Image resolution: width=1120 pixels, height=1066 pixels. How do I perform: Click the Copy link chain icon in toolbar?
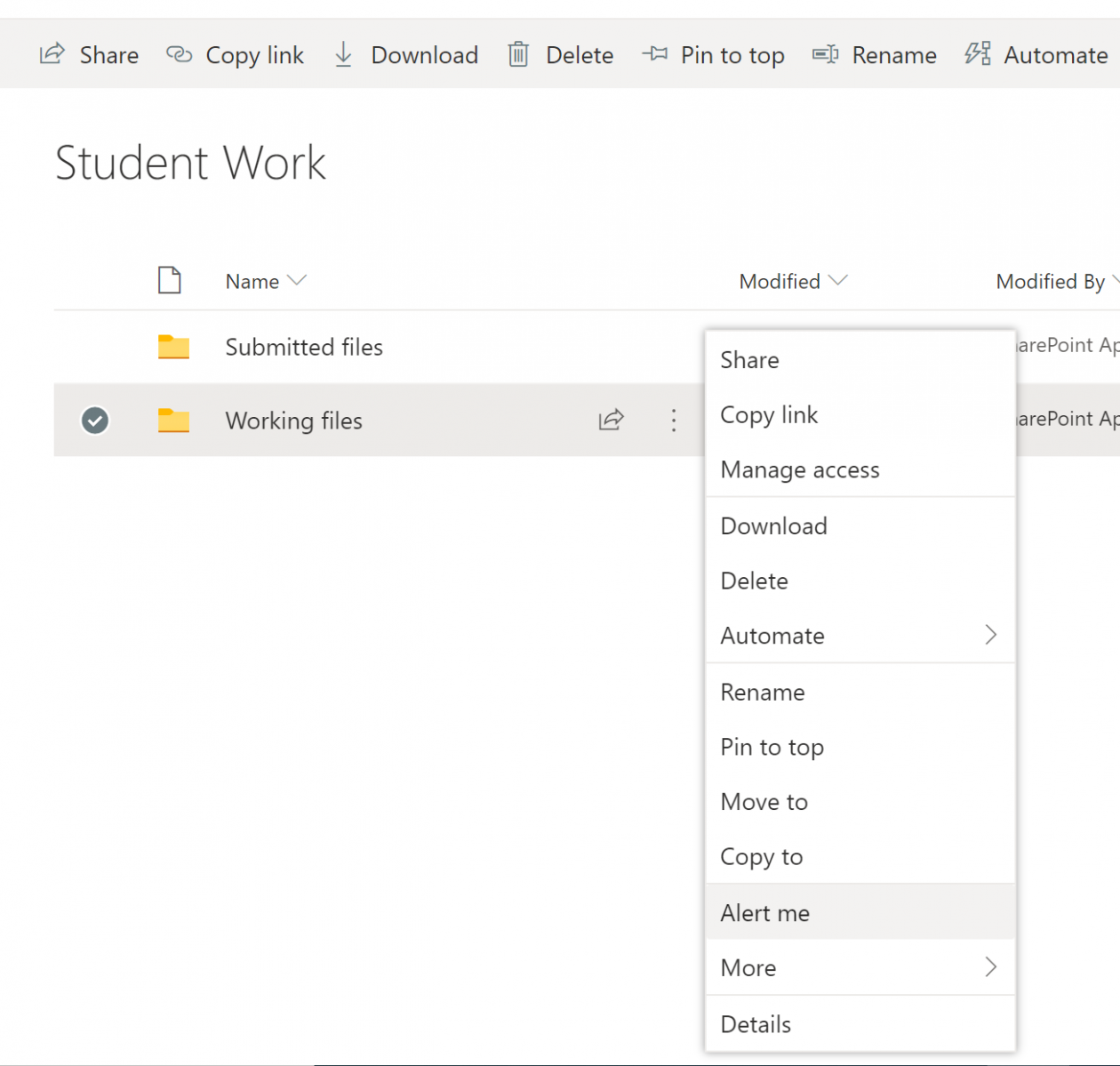pyautogui.click(x=179, y=55)
